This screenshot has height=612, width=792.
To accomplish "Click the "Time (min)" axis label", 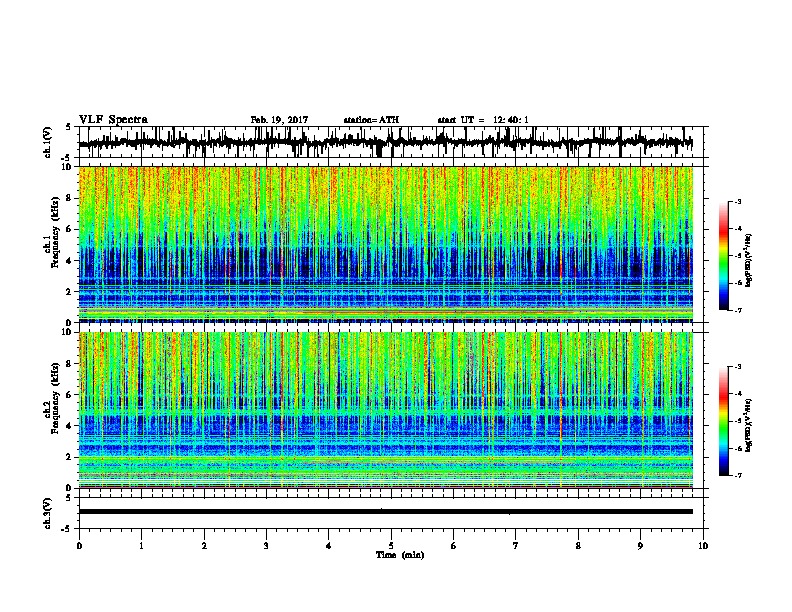I will pyautogui.click(x=400, y=555).
